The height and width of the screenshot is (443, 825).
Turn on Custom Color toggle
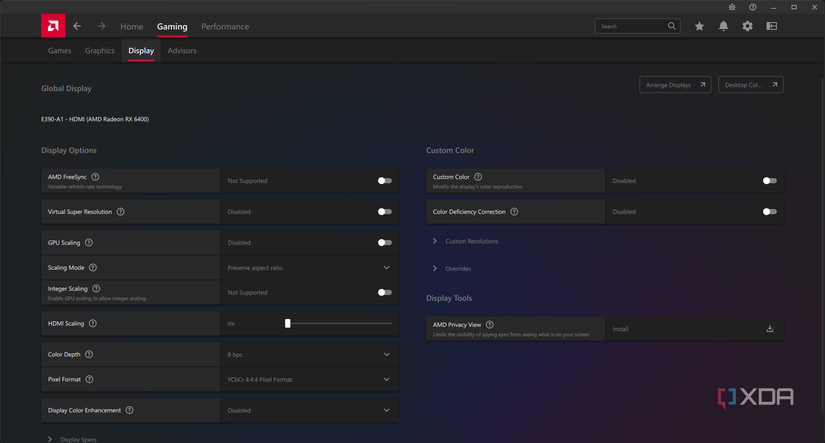tap(769, 181)
